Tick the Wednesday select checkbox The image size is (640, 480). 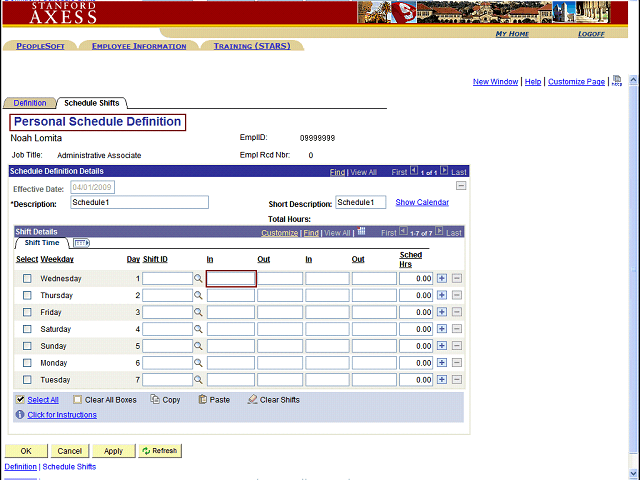(27, 279)
